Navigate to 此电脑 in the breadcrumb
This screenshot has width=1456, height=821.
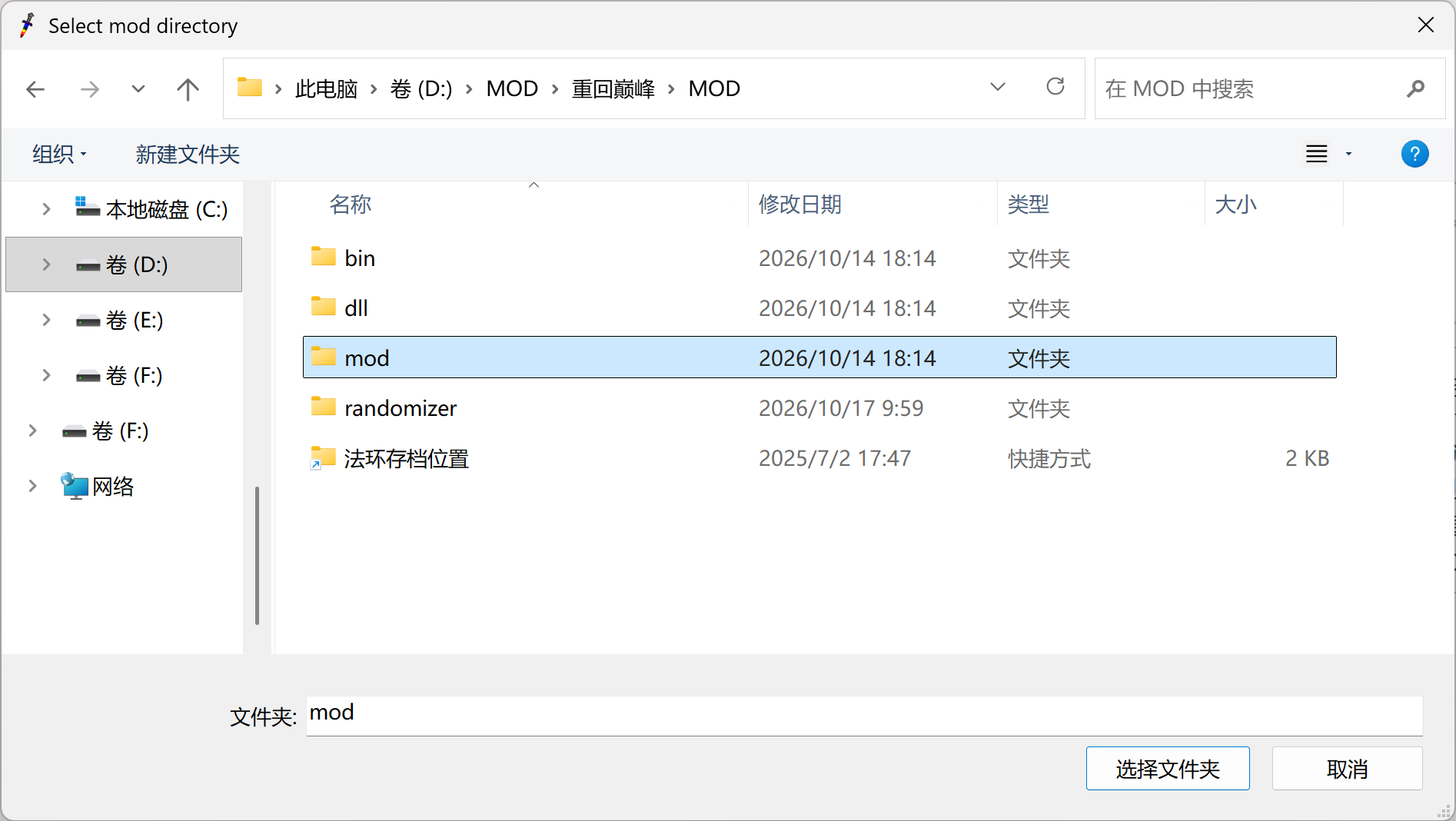click(x=326, y=89)
